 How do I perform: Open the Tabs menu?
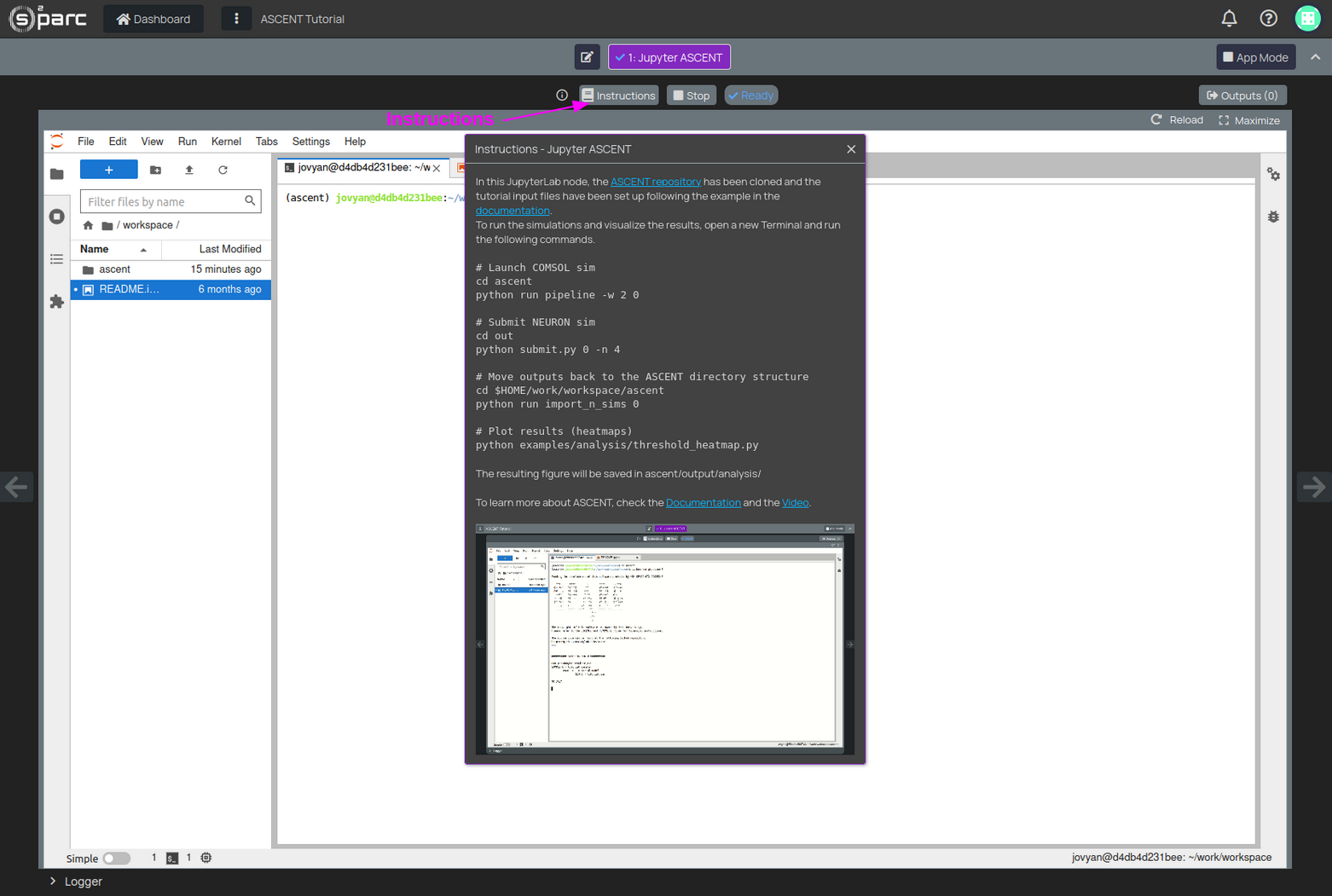(267, 142)
